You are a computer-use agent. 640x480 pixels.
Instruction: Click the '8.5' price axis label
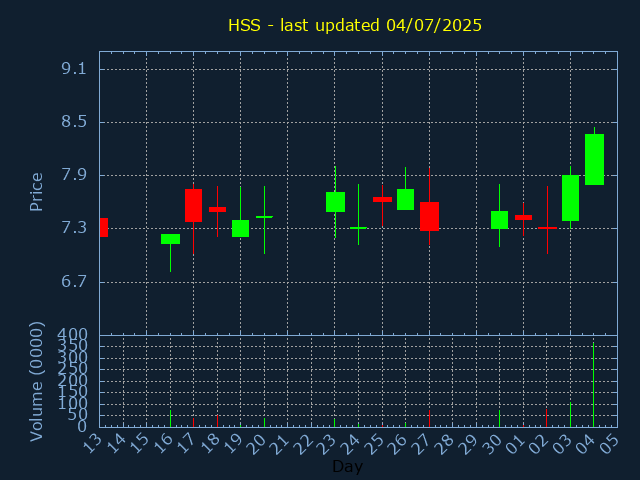point(74,122)
